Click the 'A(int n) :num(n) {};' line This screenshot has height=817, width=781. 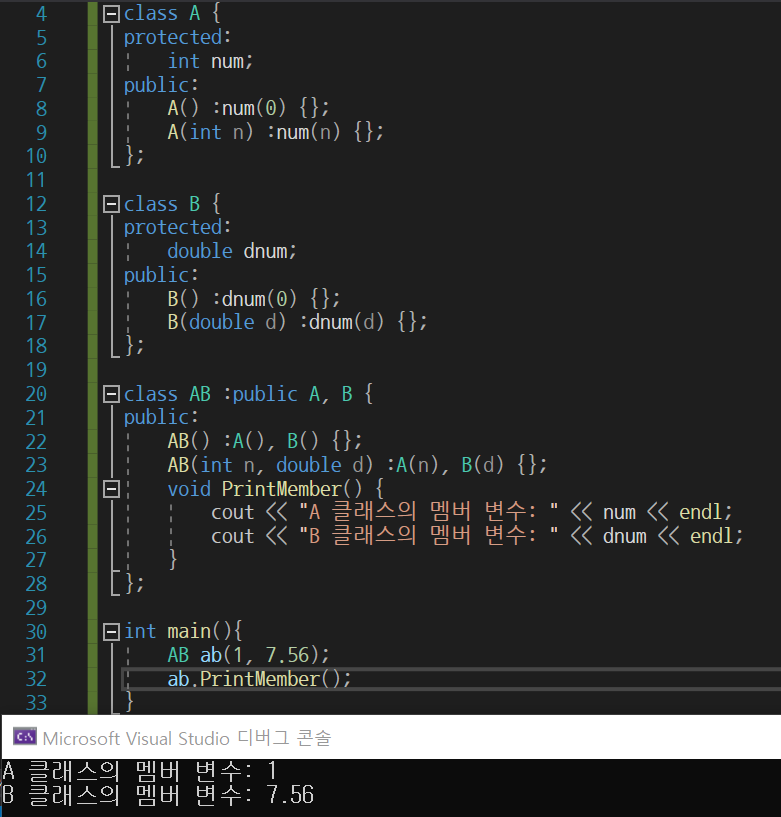[276, 132]
